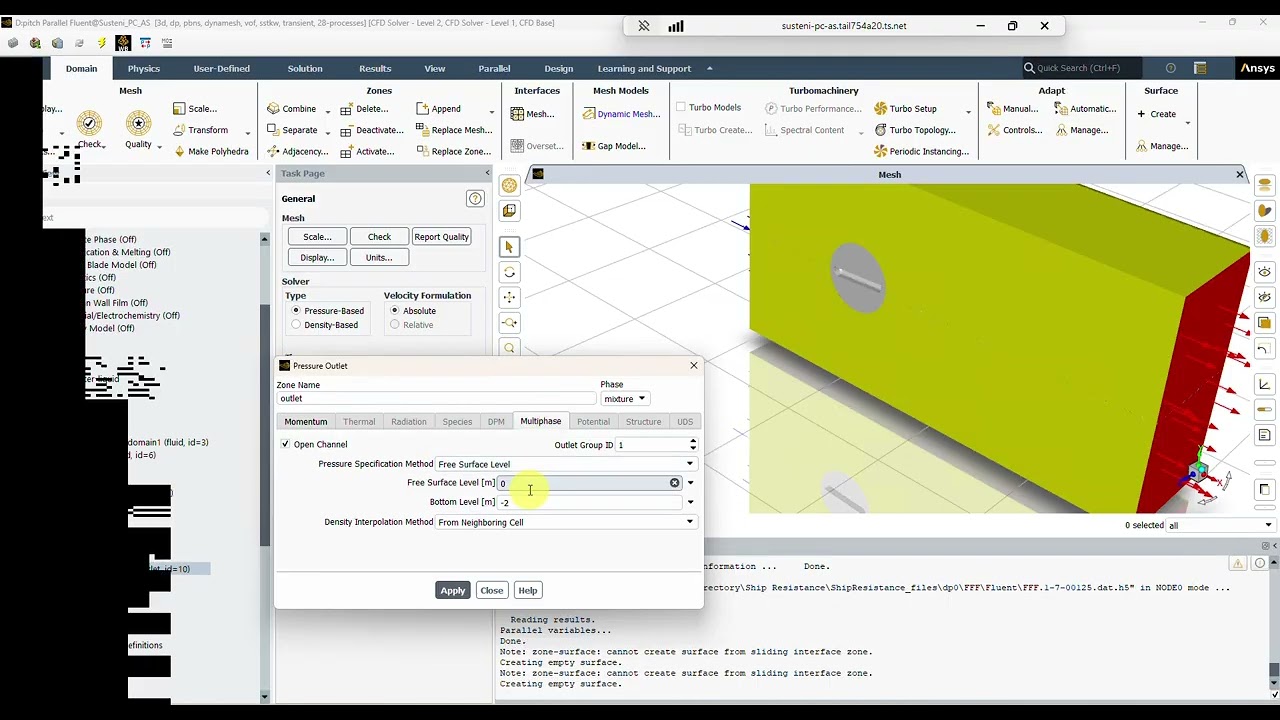1280x720 pixels.
Task: Select the Density-Based solver type
Action: click(296, 325)
